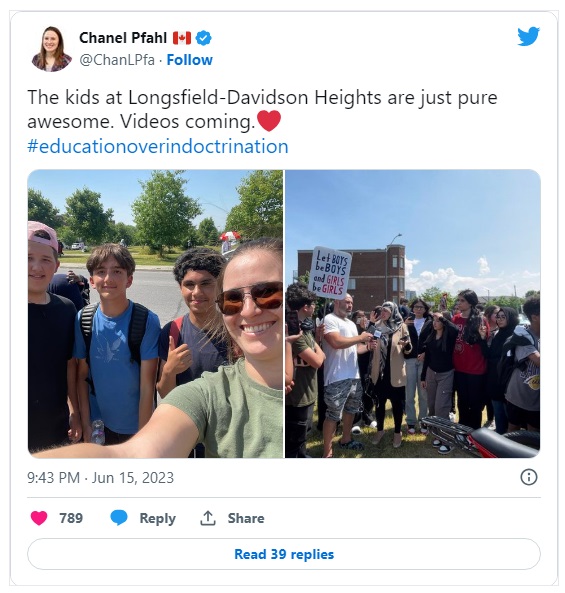Click the 9:43 PM · Jun 15, 2023 timestamp

(x=101, y=478)
